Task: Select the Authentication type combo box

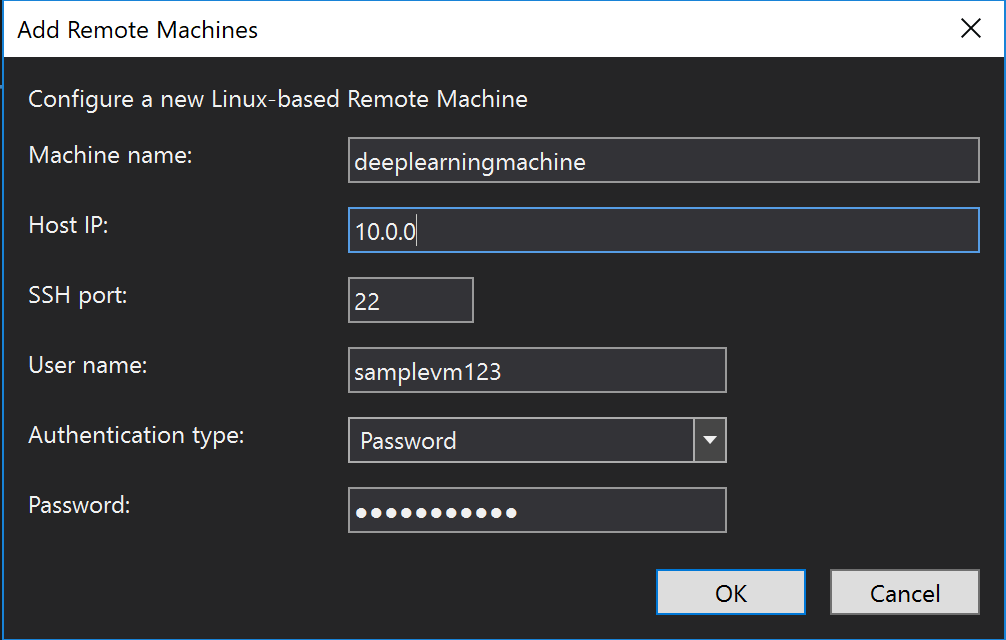Action: click(x=520, y=440)
